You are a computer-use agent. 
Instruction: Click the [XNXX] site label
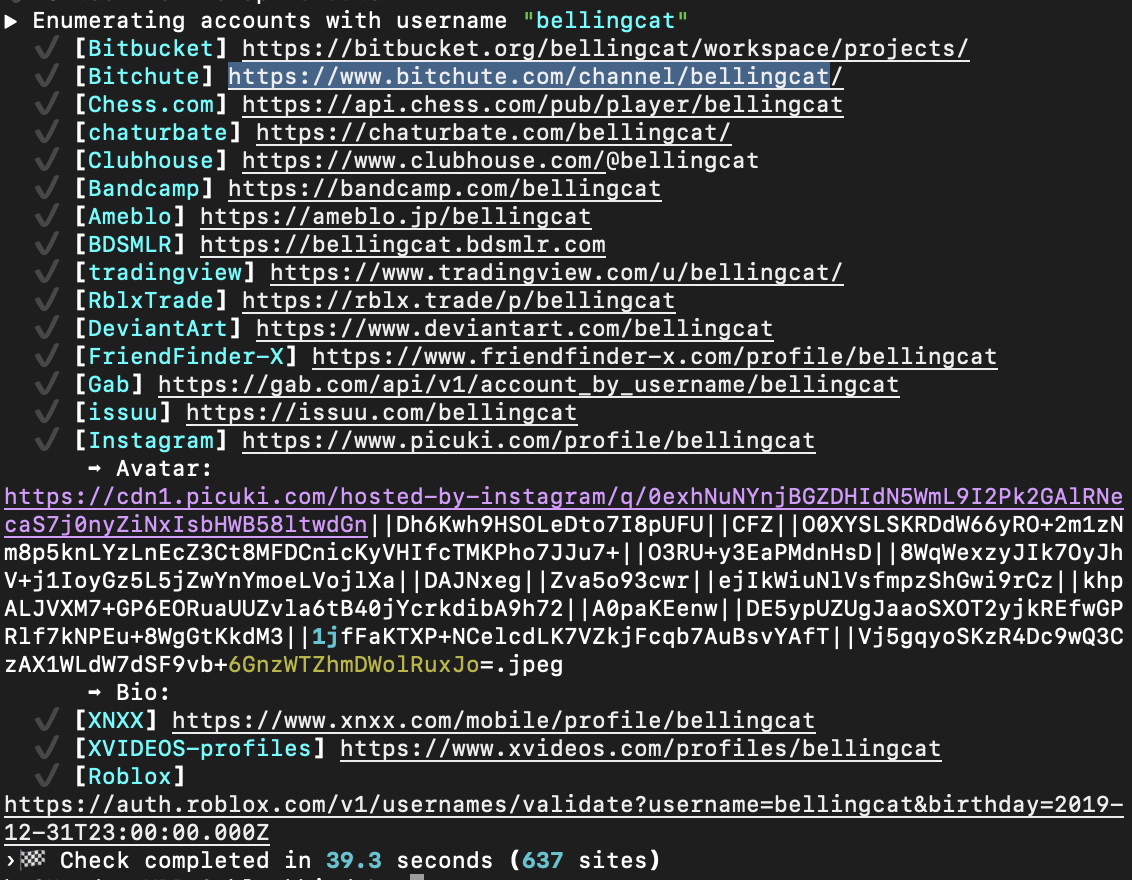[116, 720]
